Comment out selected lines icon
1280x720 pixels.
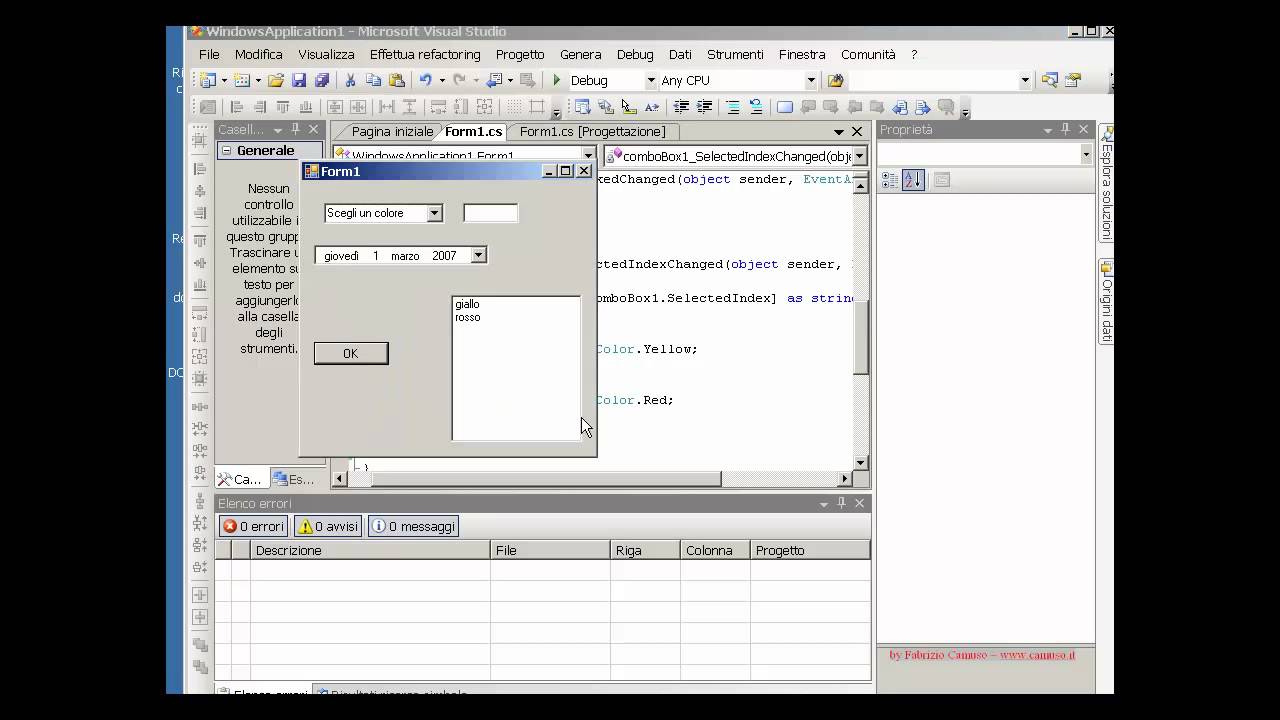pyautogui.click(x=733, y=107)
